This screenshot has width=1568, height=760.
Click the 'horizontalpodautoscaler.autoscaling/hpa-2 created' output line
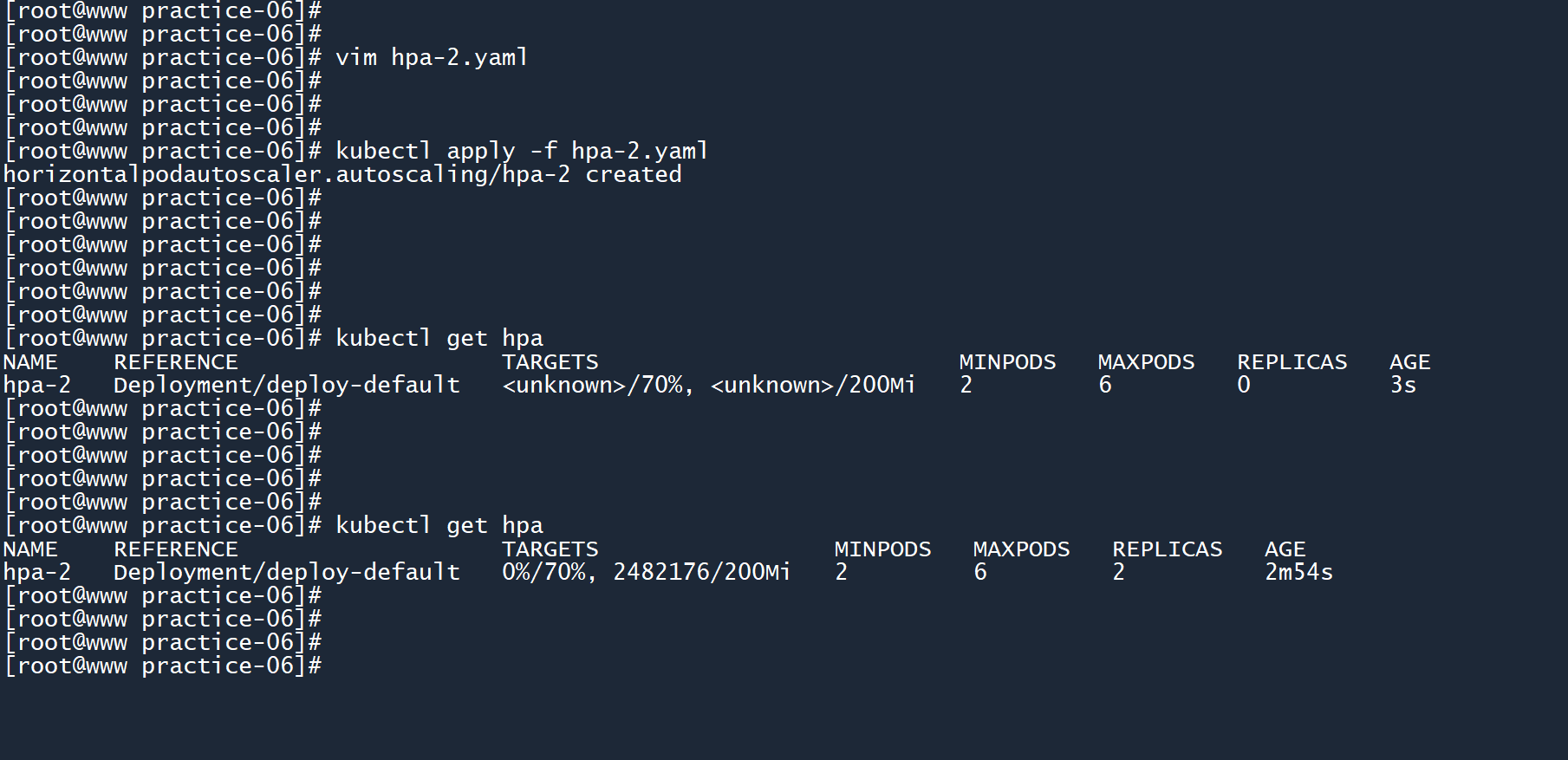click(342, 175)
